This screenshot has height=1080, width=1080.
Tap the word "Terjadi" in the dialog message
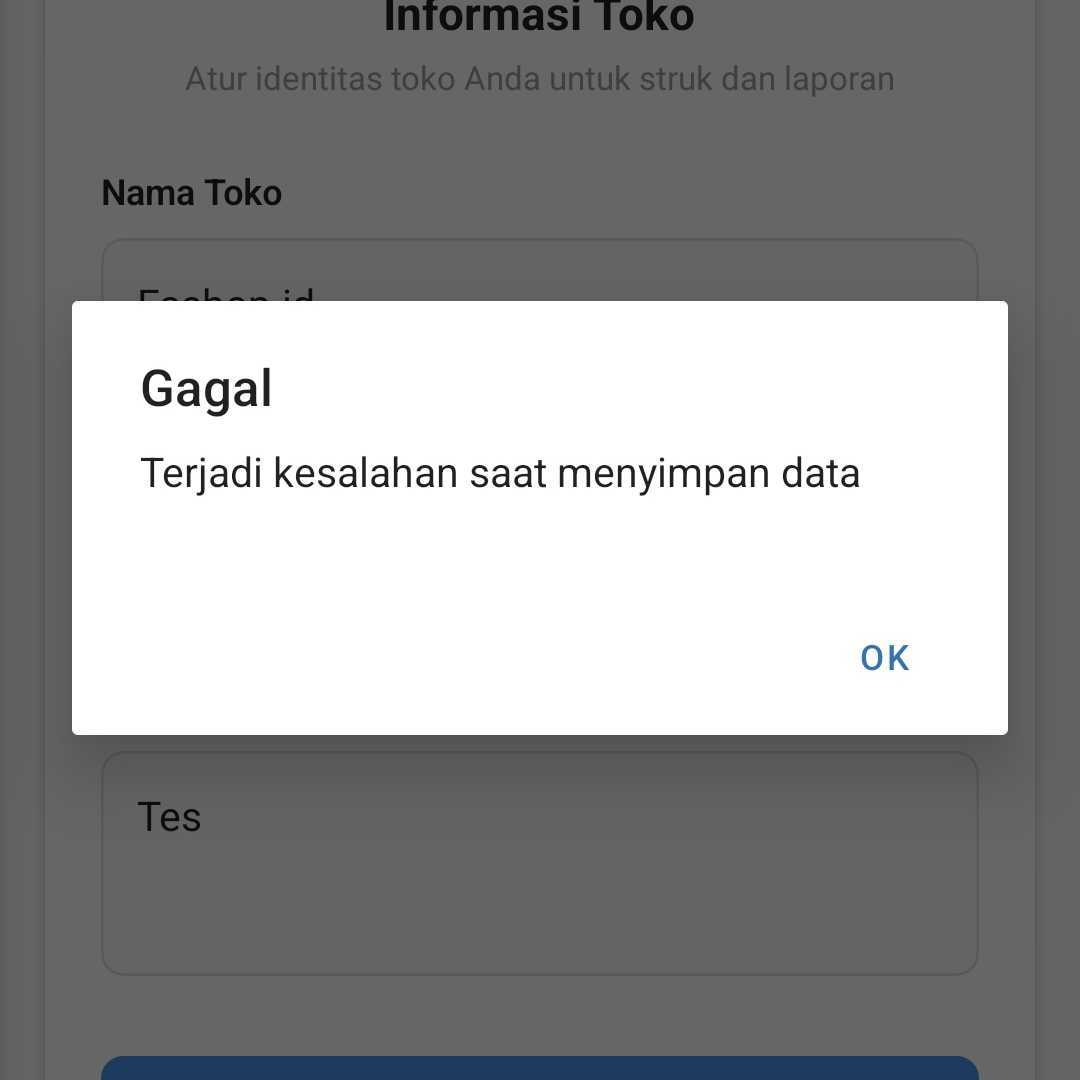pos(201,474)
